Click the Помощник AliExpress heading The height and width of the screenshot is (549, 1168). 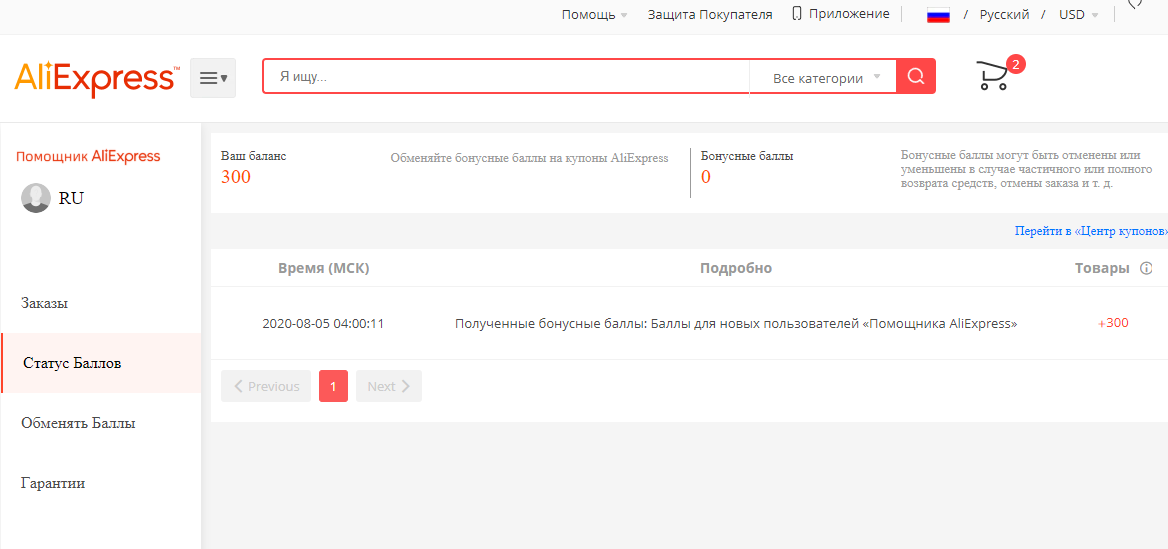88,156
